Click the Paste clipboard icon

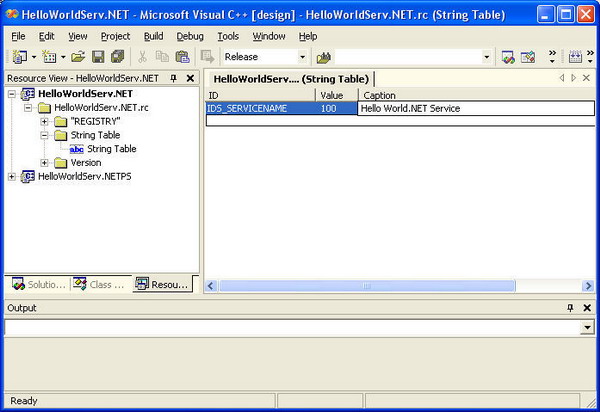(182, 57)
